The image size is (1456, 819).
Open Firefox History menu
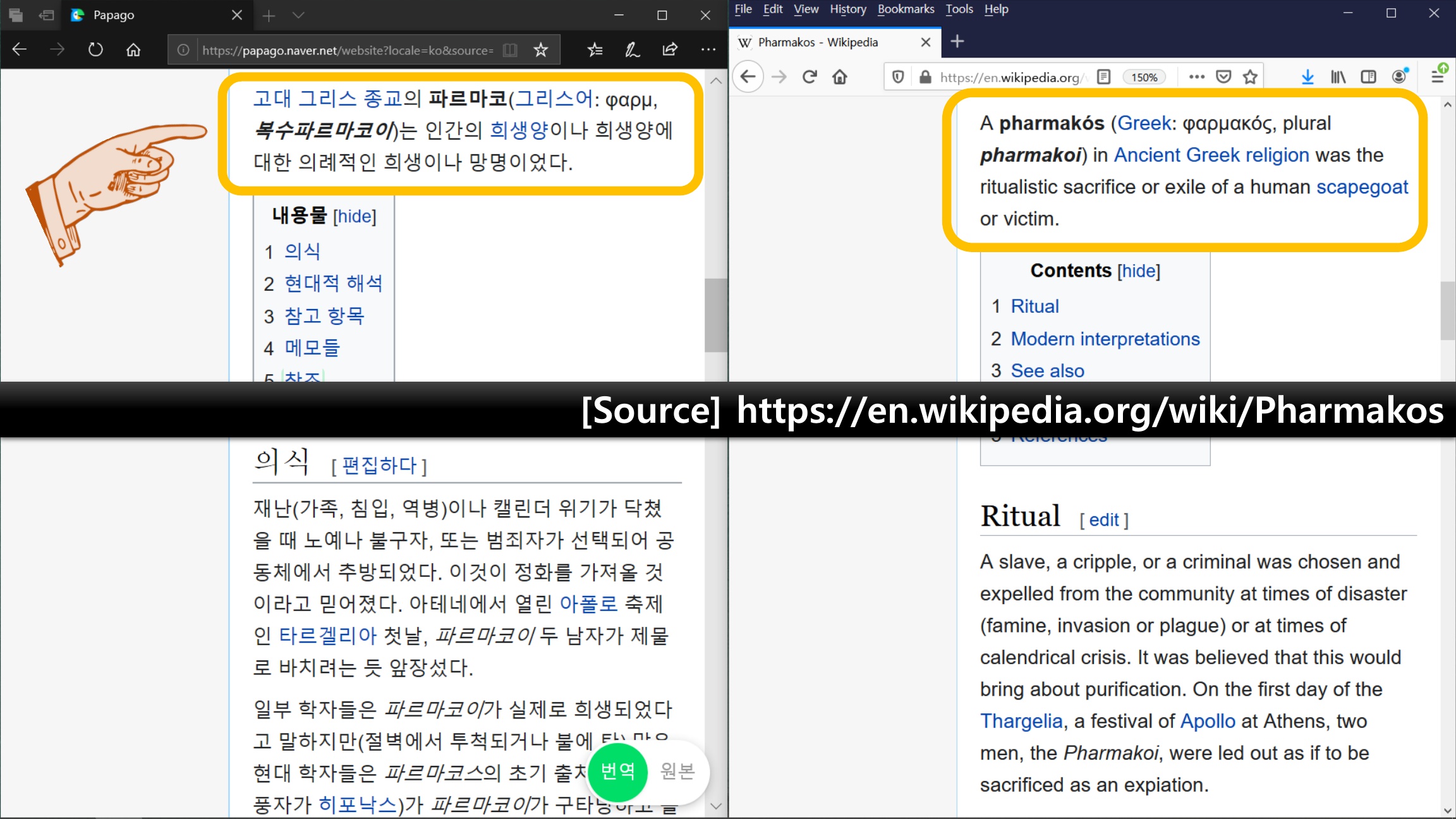tap(847, 9)
